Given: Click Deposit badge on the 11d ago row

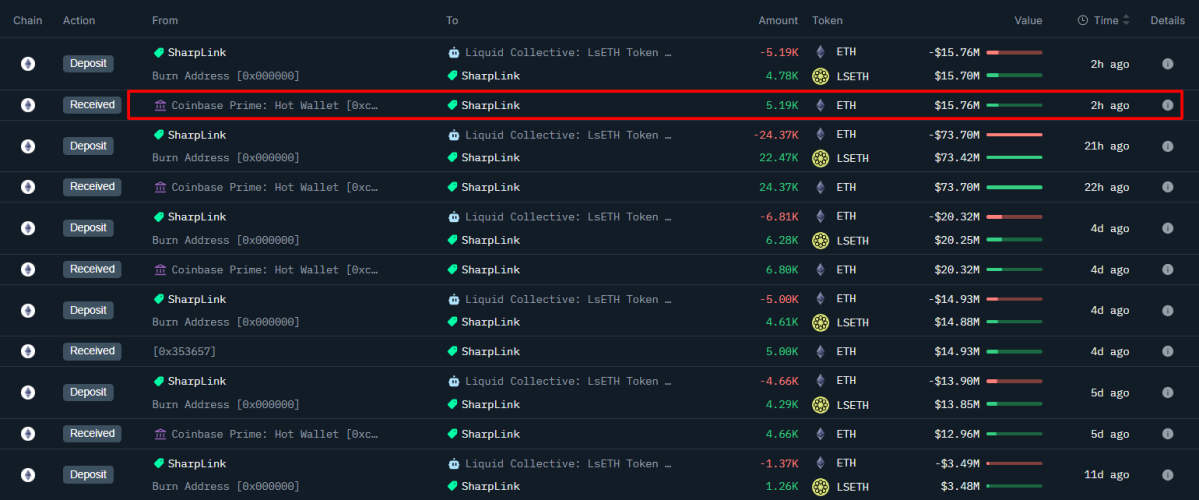Looking at the screenshot, I should (x=88, y=475).
